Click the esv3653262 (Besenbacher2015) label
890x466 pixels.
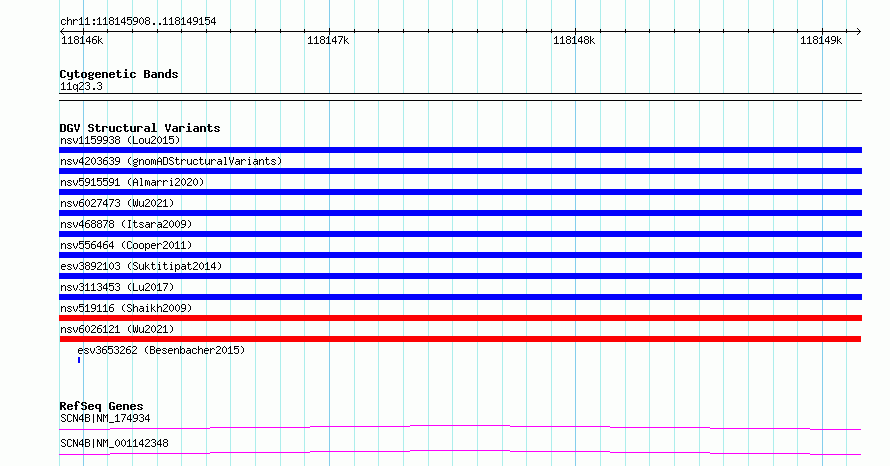(x=161, y=350)
